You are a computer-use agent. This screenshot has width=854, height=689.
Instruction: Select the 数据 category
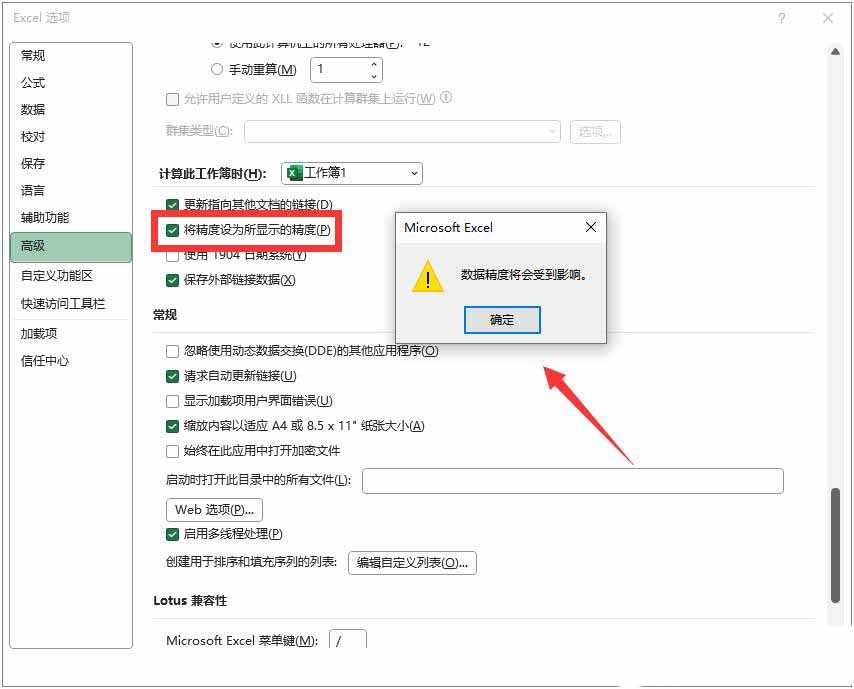click(71, 109)
